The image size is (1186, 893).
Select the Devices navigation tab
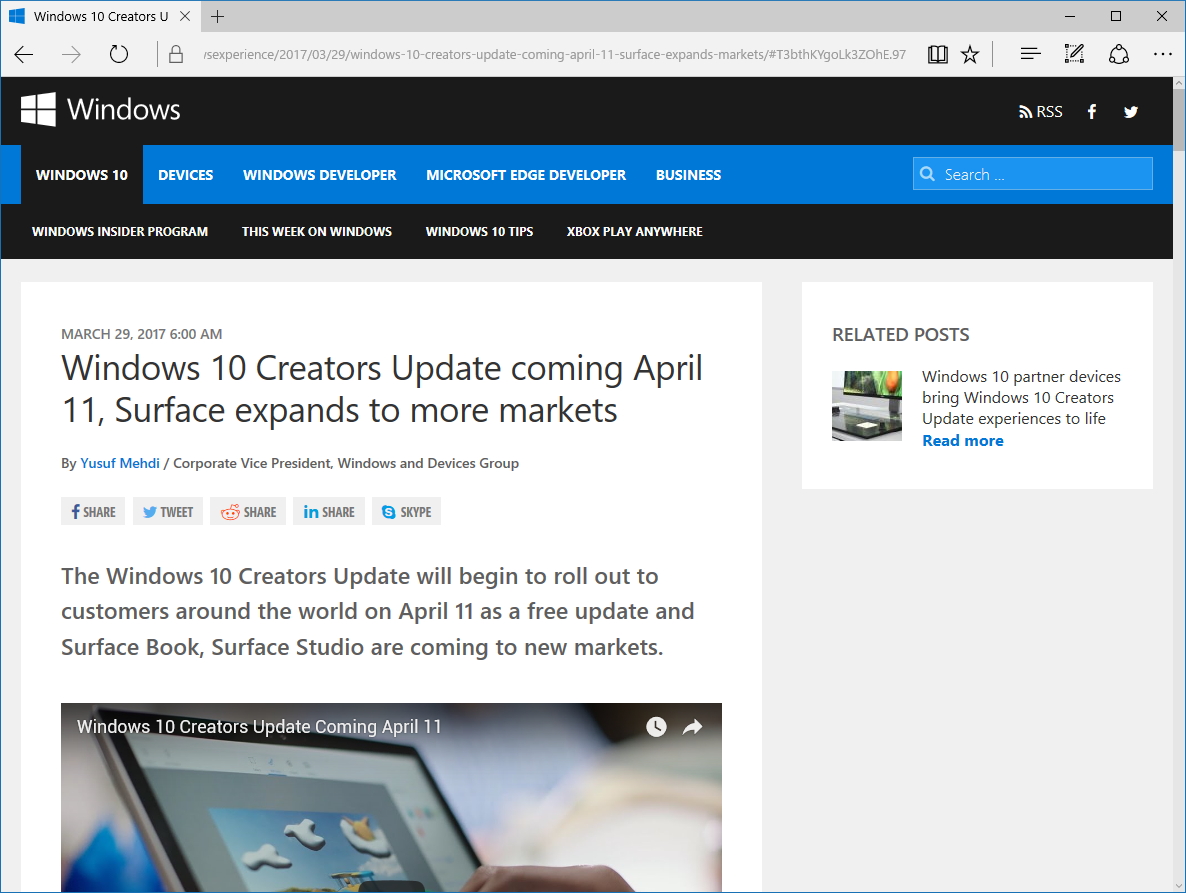[185, 175]
